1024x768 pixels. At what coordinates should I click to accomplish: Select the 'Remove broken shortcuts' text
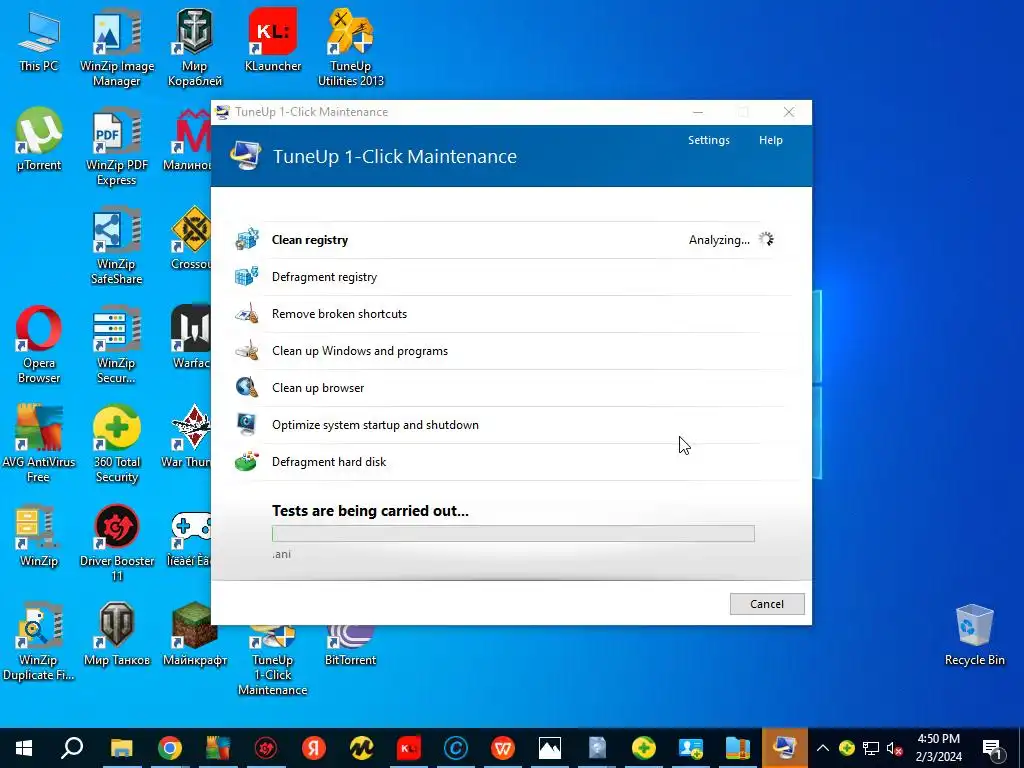(340, 314)
